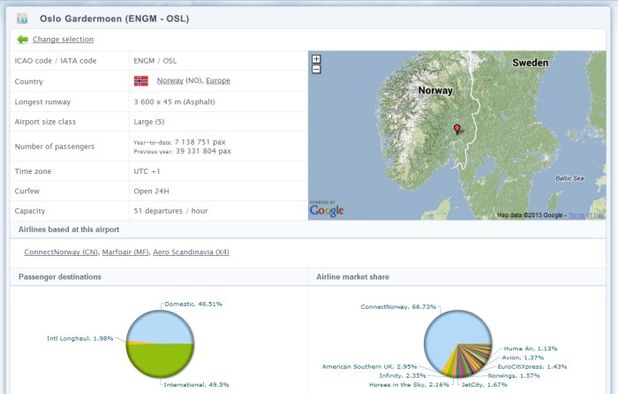Click the EuroCitiXpress, 1.43% chart label
Image resolution: width=618 pixels, height=394 pixels.
(532, 367)
